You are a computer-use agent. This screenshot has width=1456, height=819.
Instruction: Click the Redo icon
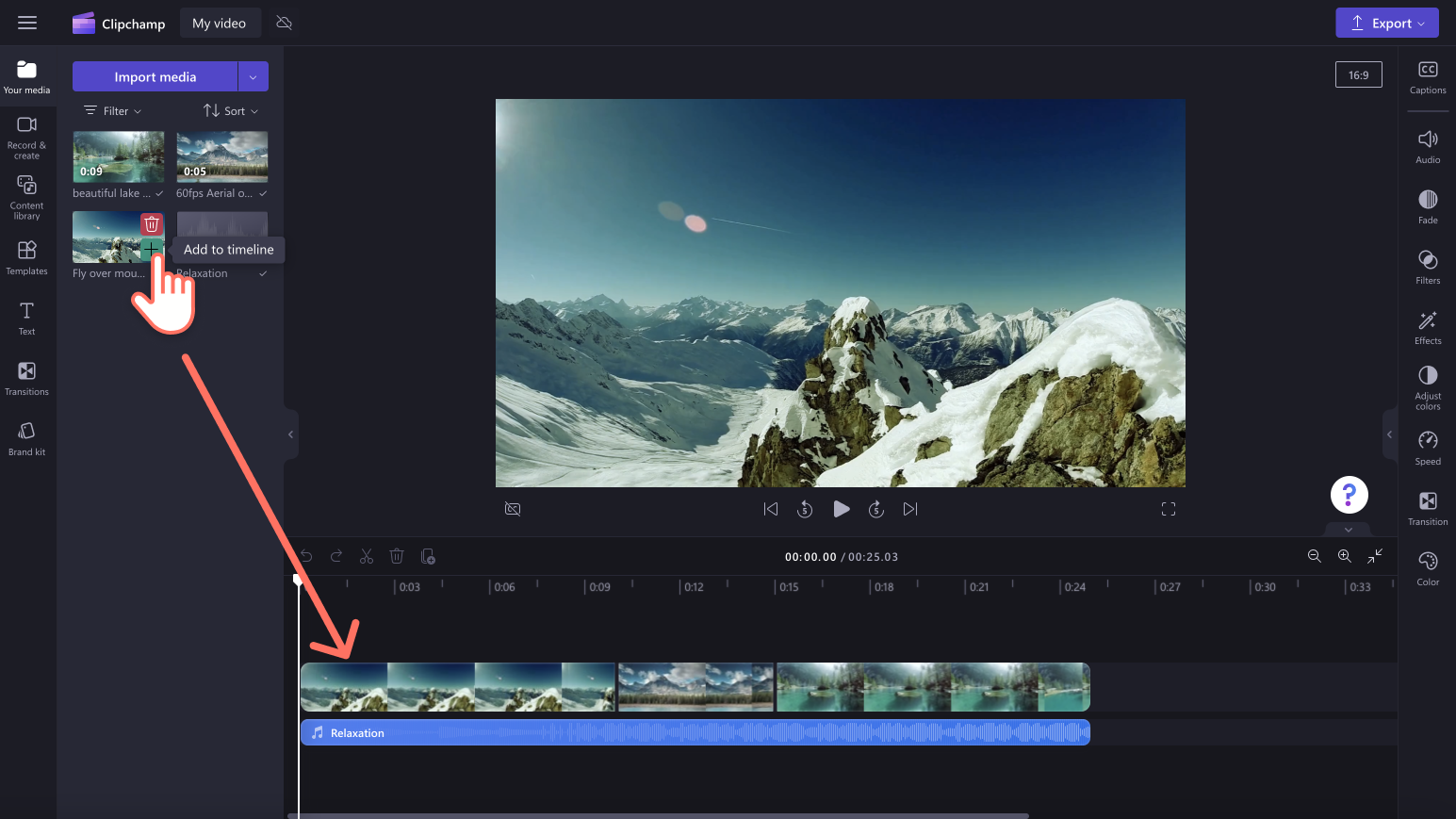pos(336,557)
